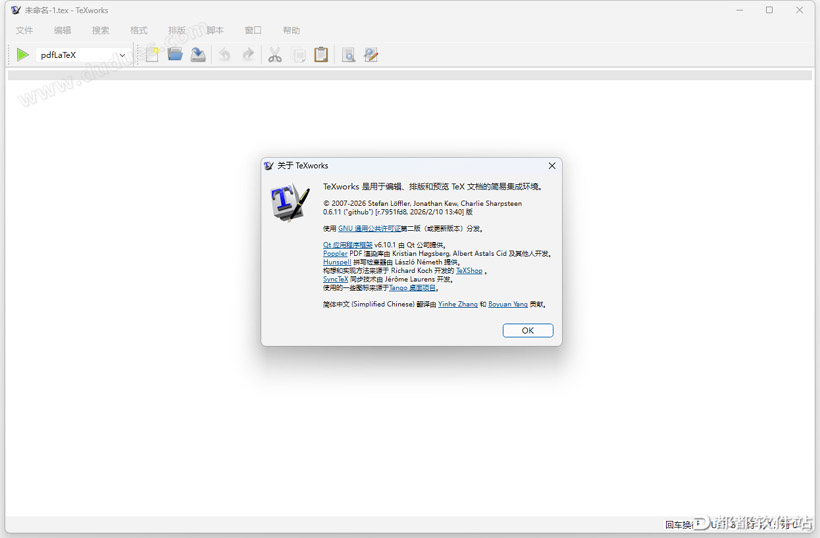
Task: Open the TeXShop hyperlink
Action: click(x=469, y=271)
